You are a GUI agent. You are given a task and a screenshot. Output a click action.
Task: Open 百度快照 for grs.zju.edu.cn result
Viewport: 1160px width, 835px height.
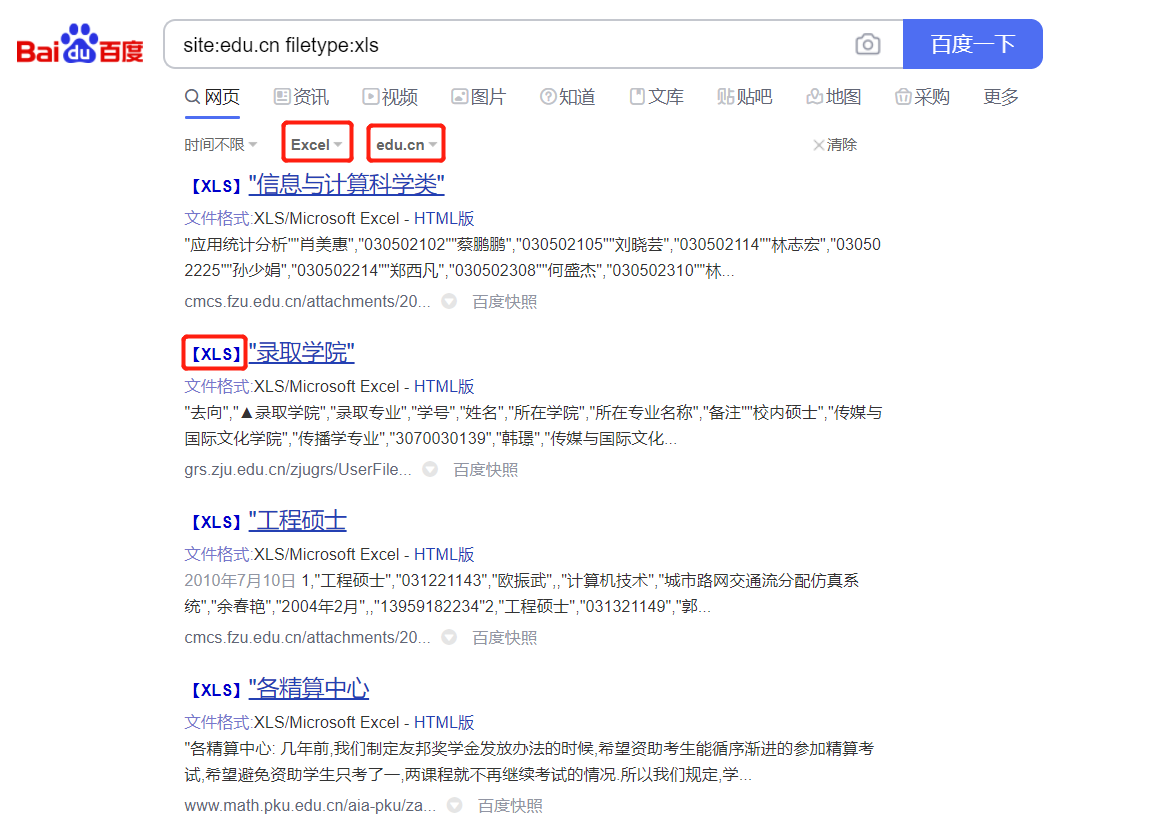(x=485, y=470)
